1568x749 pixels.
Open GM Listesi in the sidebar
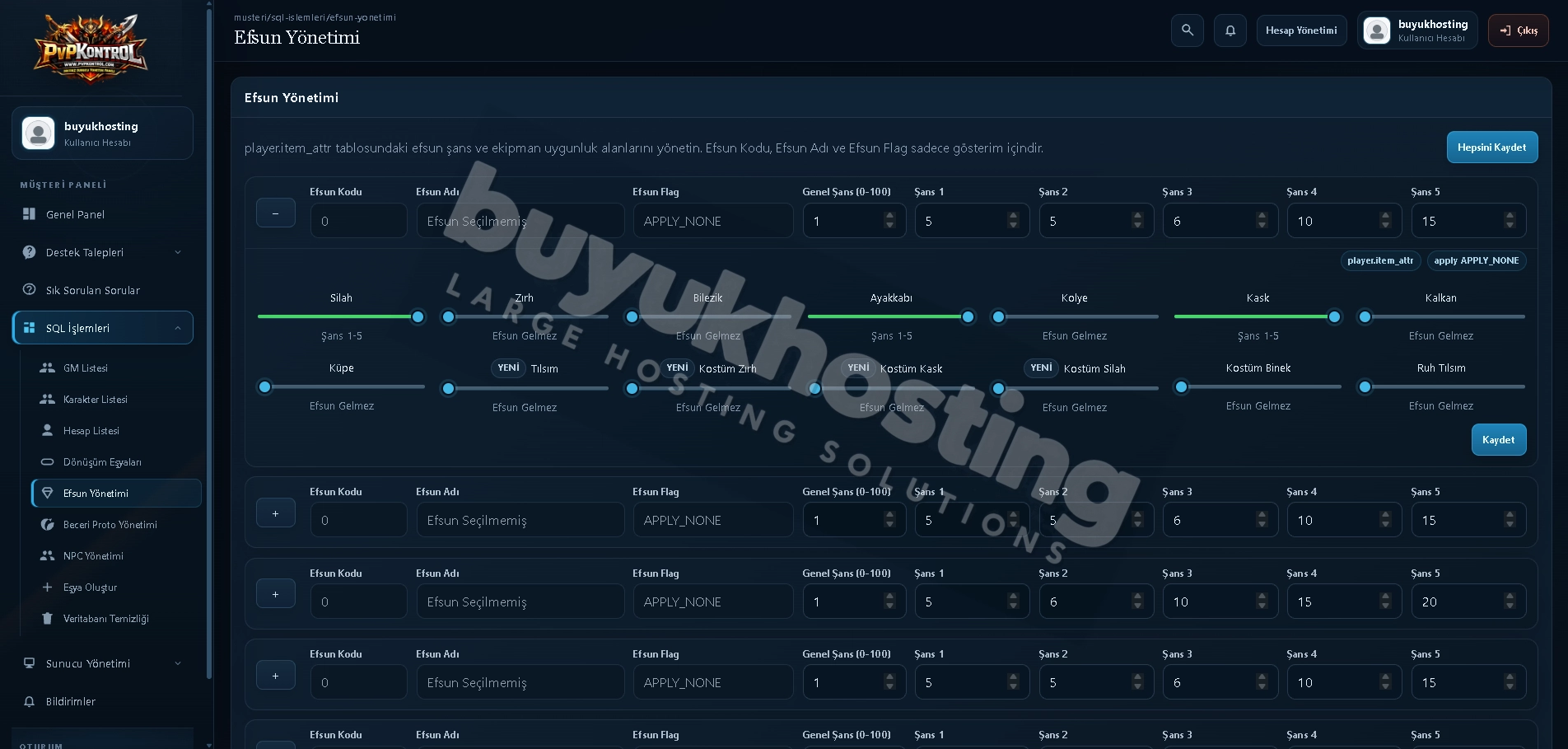[116, 368]
